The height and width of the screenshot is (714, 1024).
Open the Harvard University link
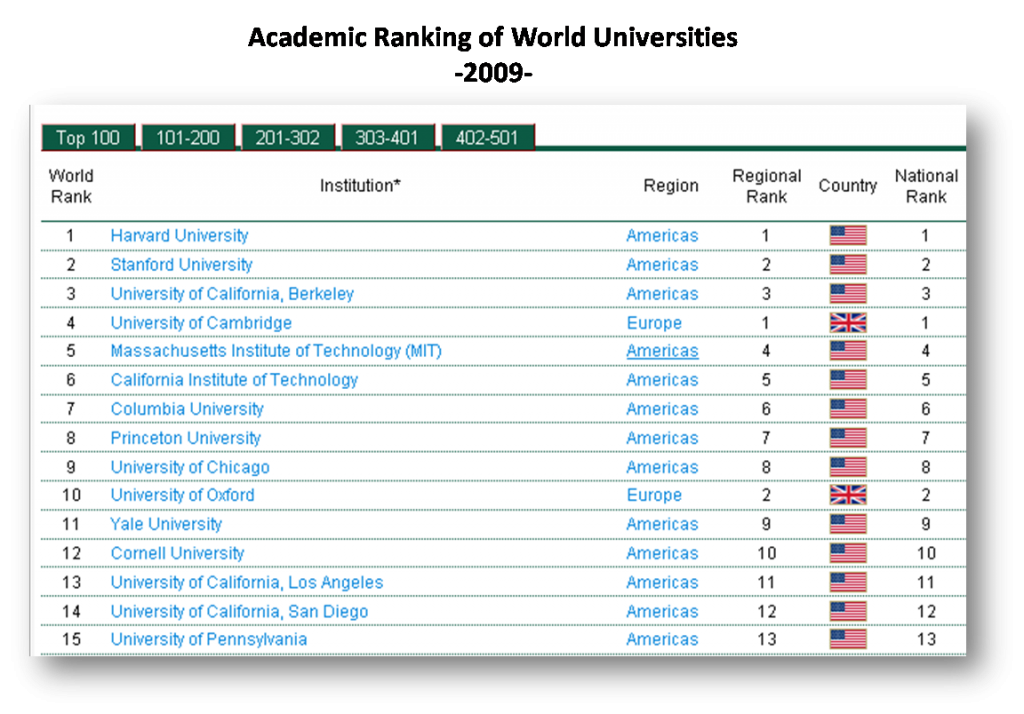(x=179, y=236)
